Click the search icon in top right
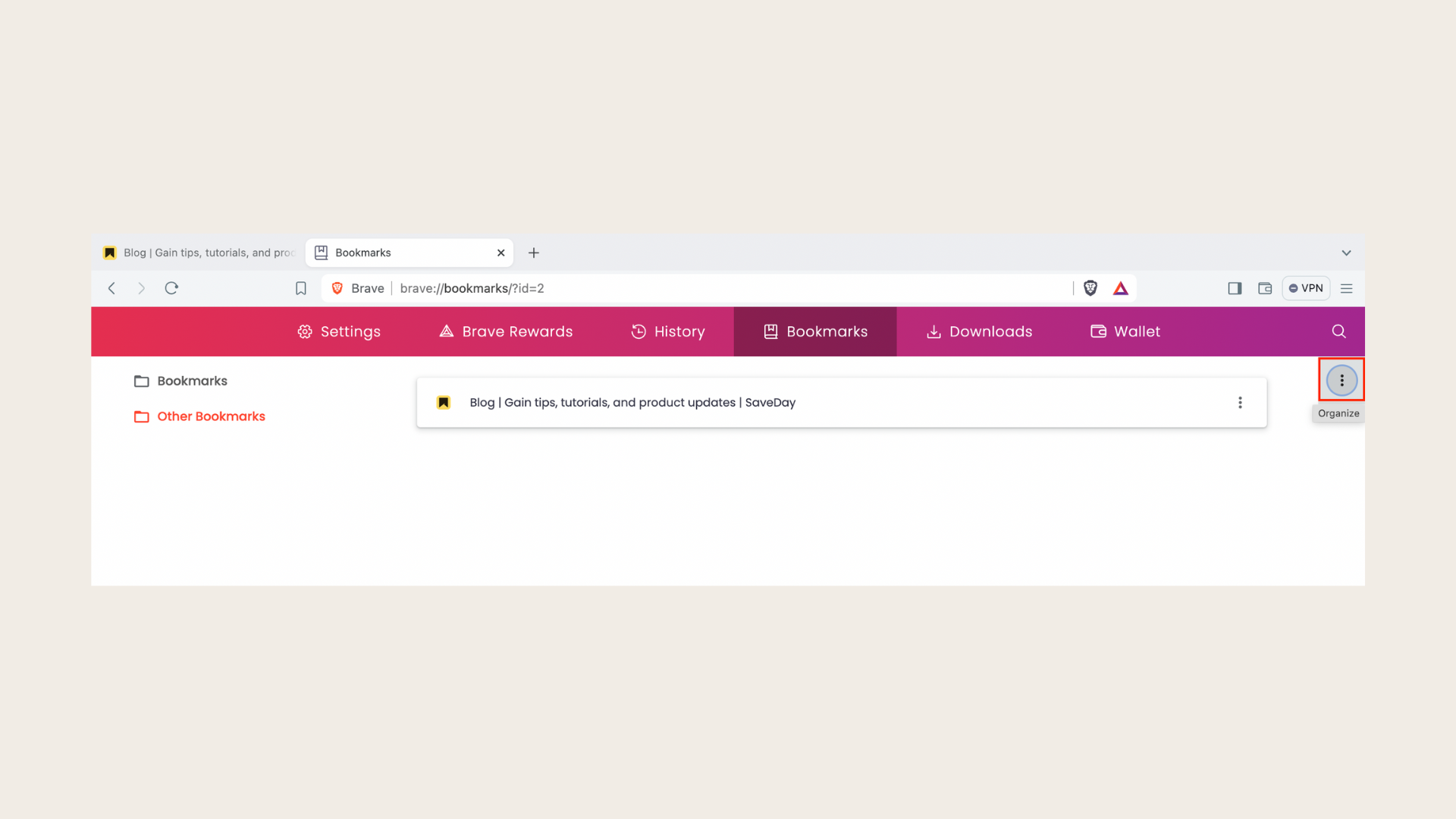This screenshot has height=819, width=1456. coord(1339,331)
